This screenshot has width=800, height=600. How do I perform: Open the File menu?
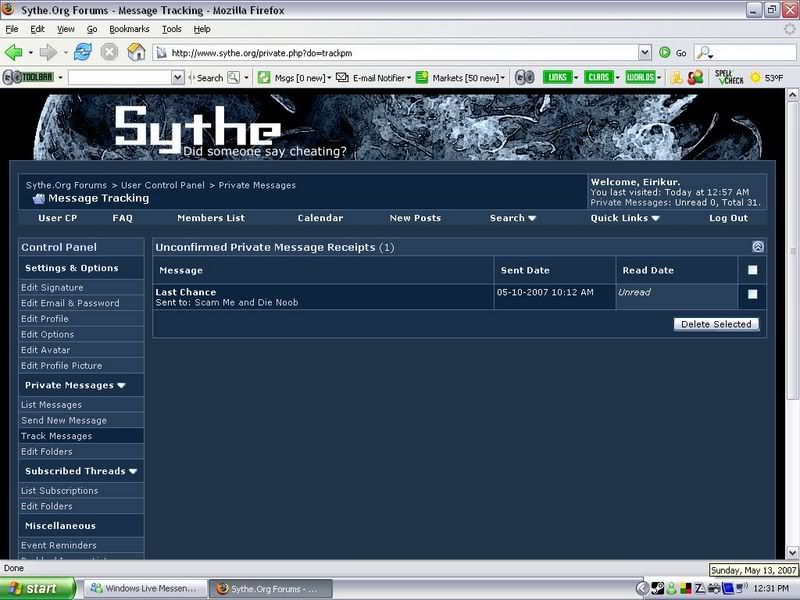[12, 29]
